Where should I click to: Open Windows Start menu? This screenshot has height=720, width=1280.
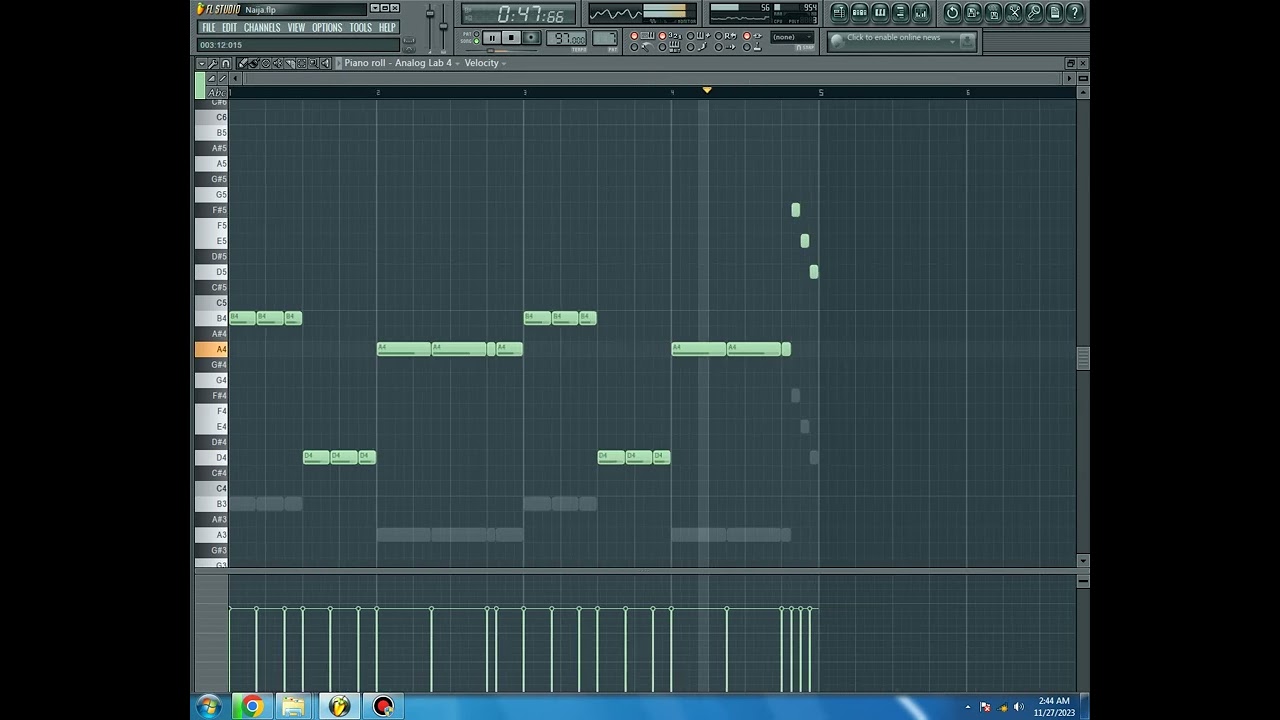click(x=209, y=707)
